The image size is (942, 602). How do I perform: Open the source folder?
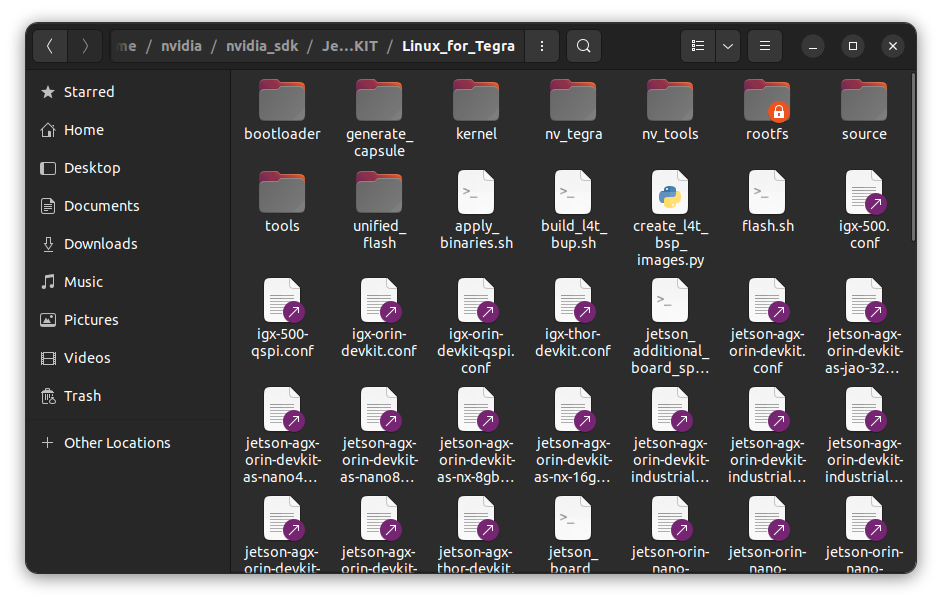[x=863, y=103]
